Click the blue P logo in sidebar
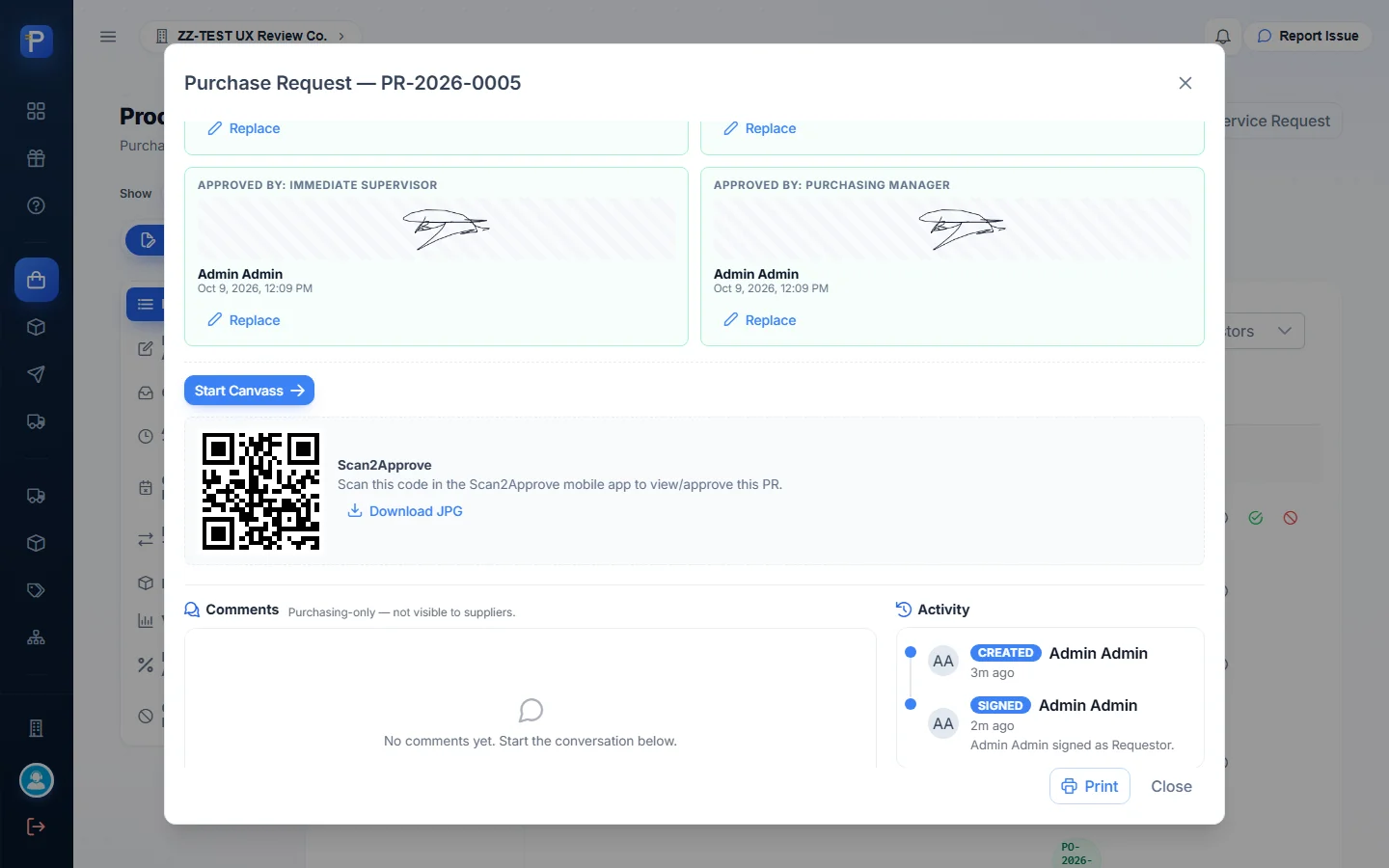The height and width of the screenshot is (868, 1389). tap(36, 41)
